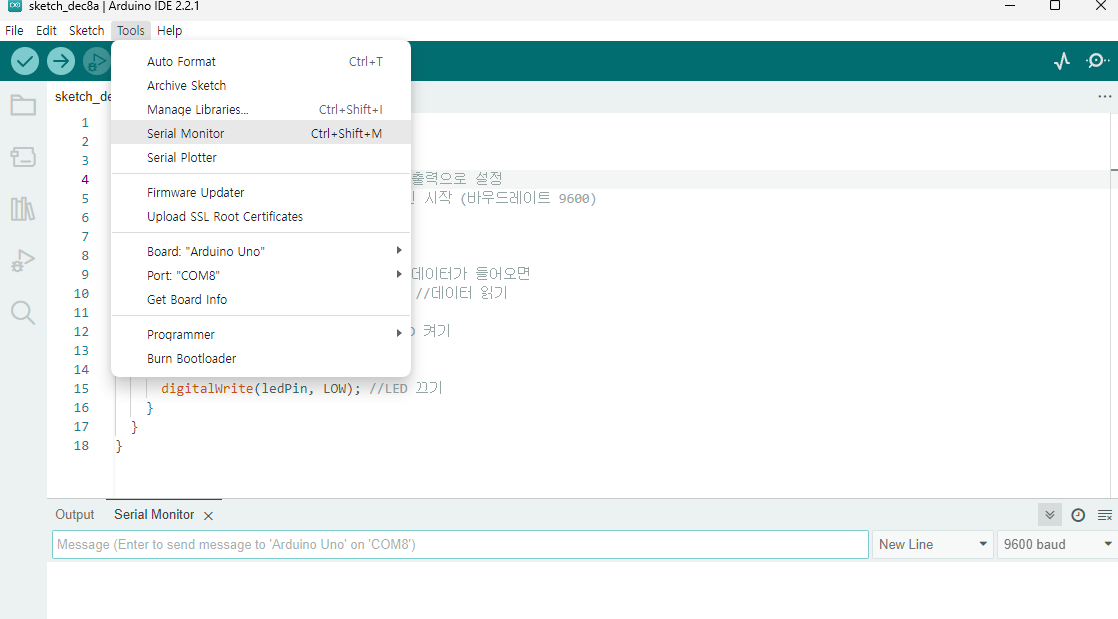Minimize the Arduino IDE window
The height and width of the screenshot is (619, 1118).
(x=1010, y=6)
